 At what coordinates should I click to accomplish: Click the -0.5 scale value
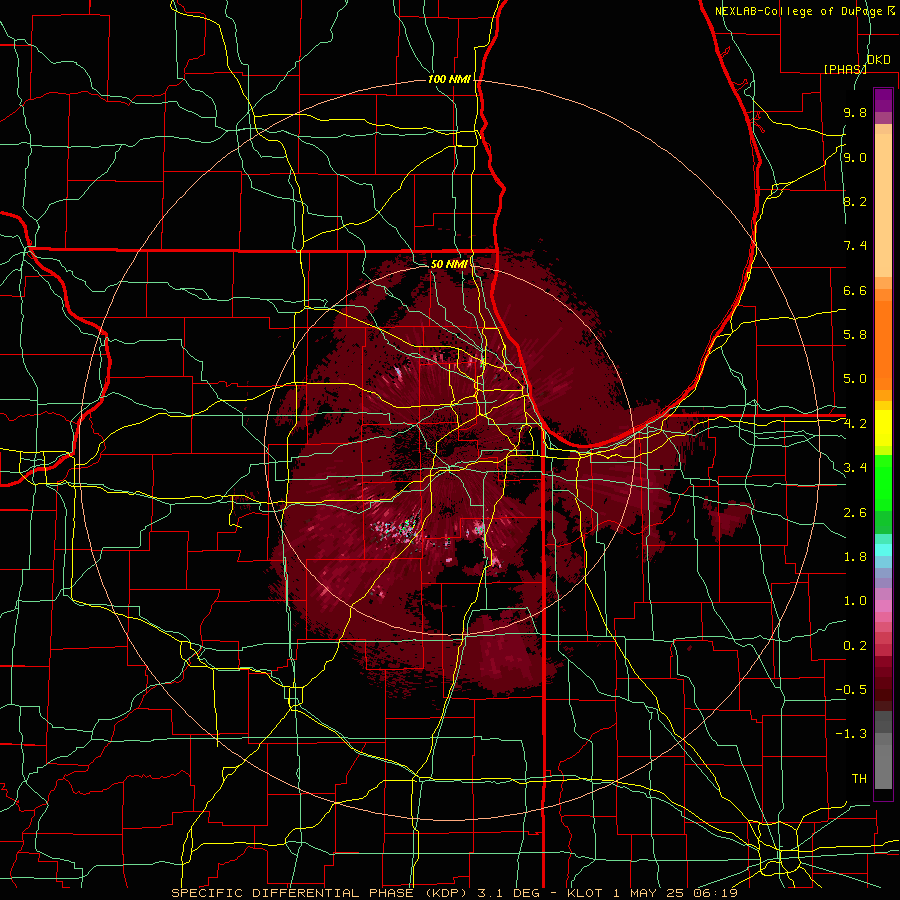pyautogui.click(x=851, y=690)
